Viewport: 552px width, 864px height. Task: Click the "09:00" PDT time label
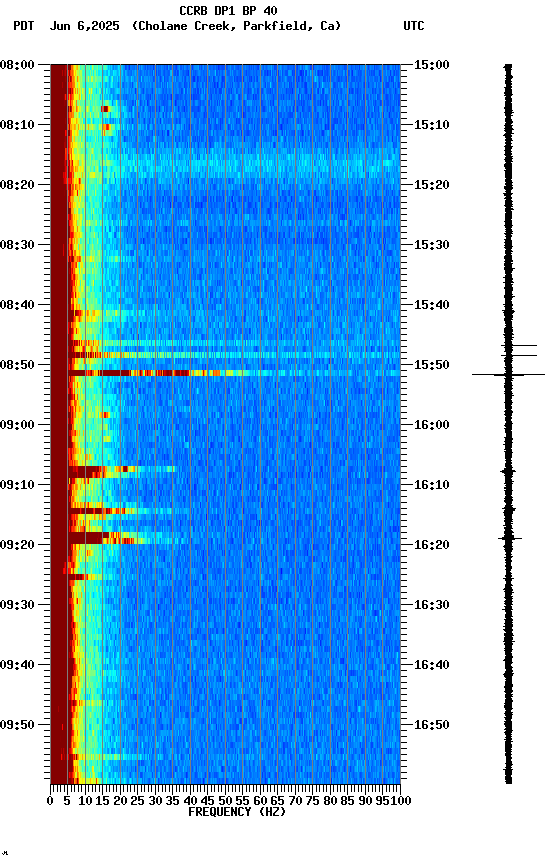17,425
